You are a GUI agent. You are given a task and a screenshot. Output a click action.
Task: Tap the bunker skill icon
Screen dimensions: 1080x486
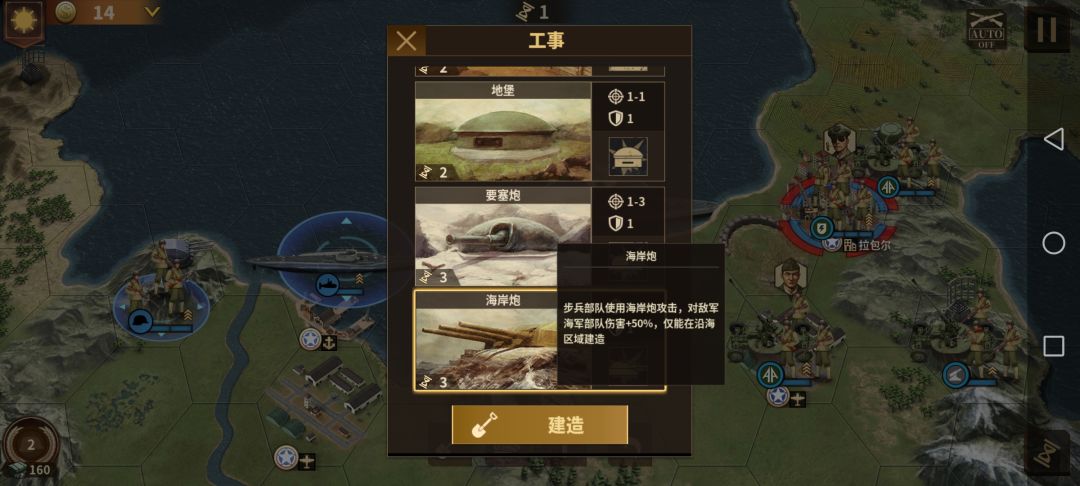(627, 156)
